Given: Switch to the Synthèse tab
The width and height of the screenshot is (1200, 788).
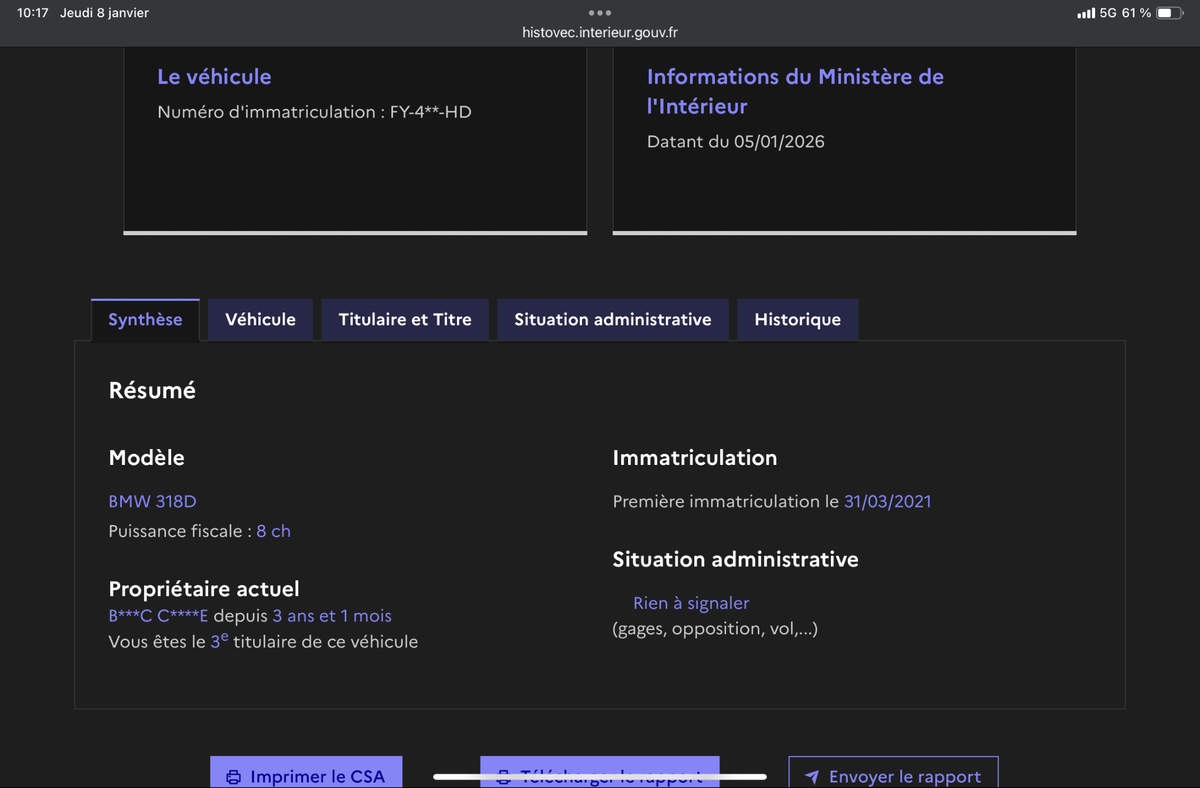Looking at the screenshot, I should coord(145,320).
